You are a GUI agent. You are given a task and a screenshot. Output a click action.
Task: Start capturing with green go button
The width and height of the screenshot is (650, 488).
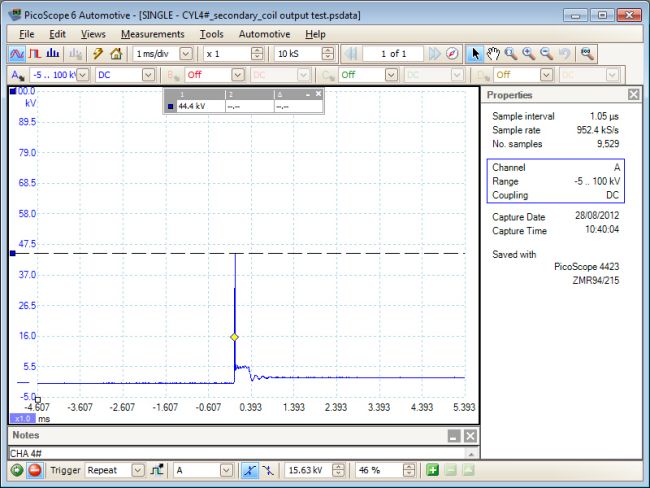(x=17, y=470)
